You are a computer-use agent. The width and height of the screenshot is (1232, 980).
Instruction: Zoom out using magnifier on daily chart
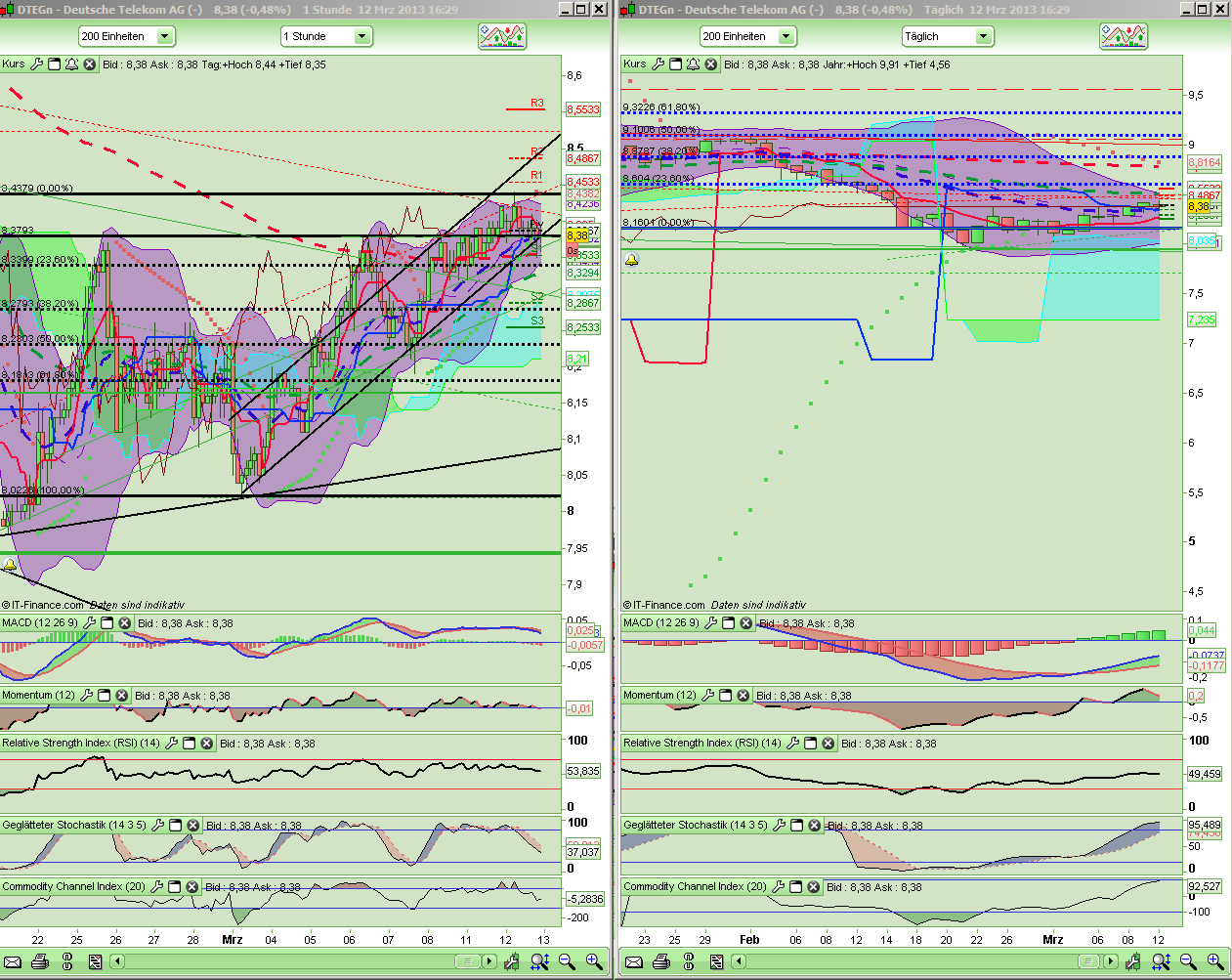coord(1188,962)
